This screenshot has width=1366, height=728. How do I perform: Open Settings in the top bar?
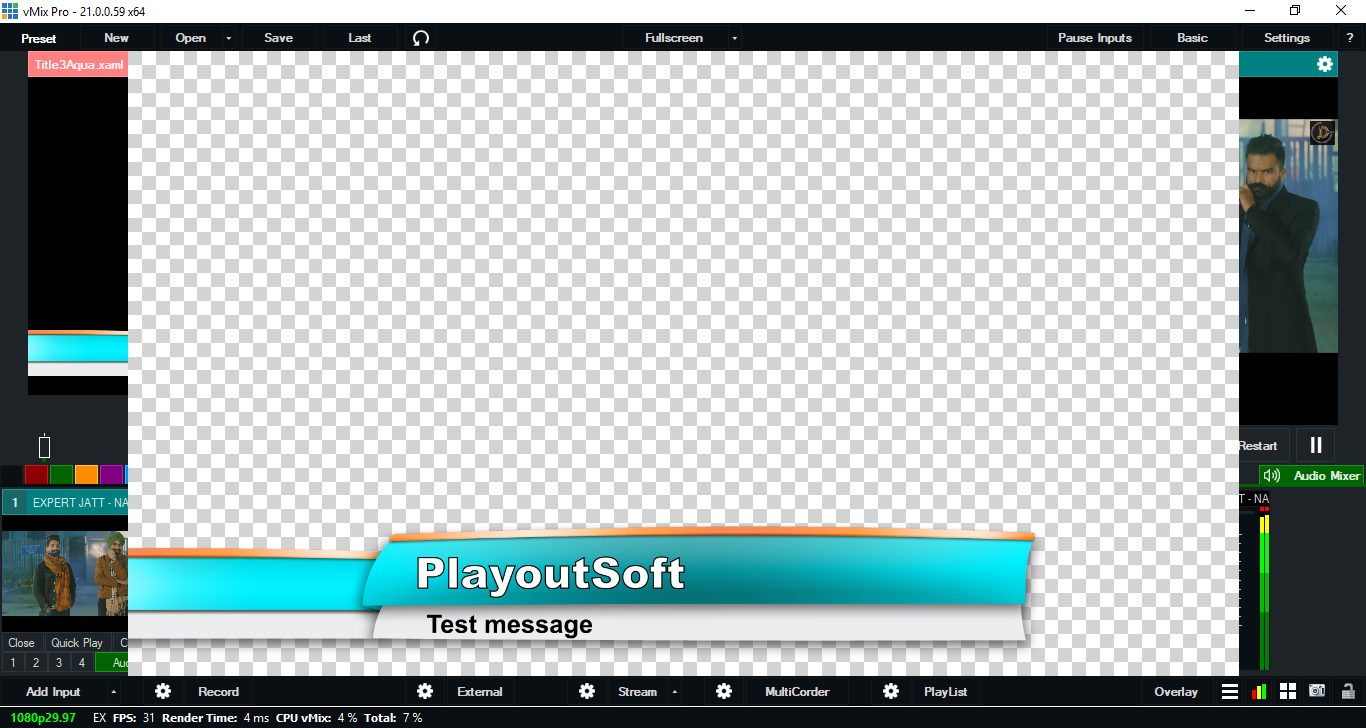pos(1287,38)
